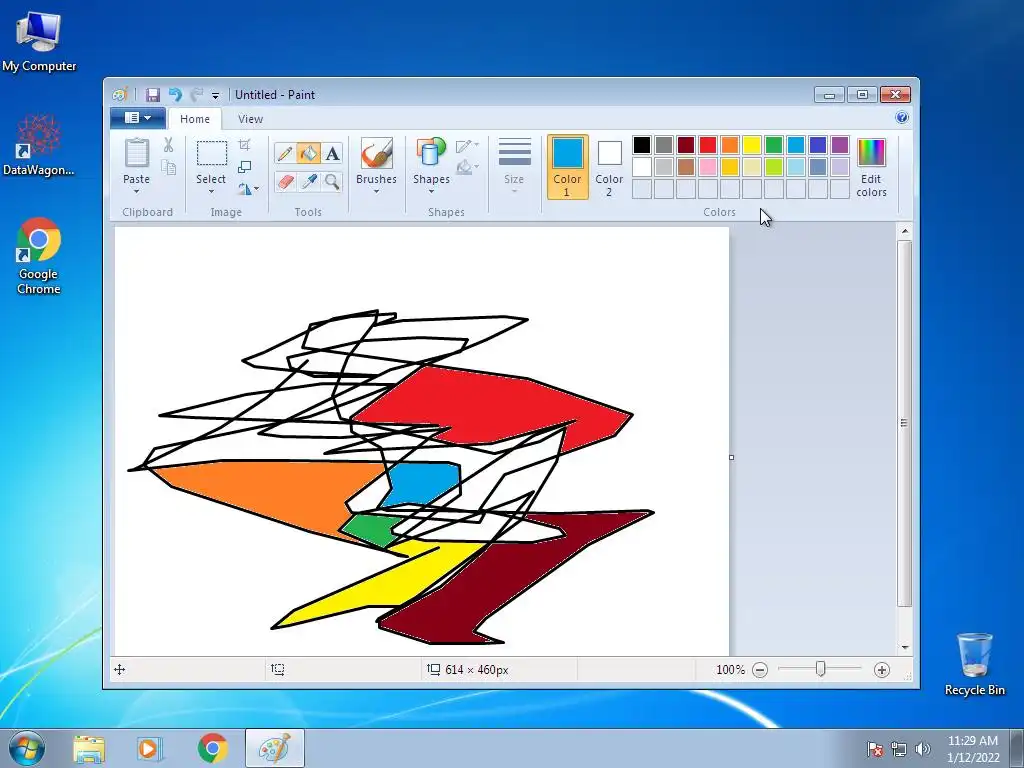Click Zoom out minus button
The height and width of the screenshot is (768, 1024).
pyautogui.click(x=760, y=670)
